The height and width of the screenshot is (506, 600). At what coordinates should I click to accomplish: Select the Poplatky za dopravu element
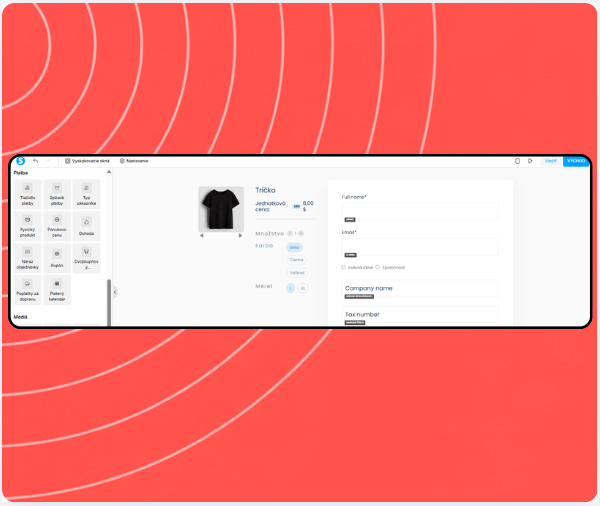click(x=28, y=290)
